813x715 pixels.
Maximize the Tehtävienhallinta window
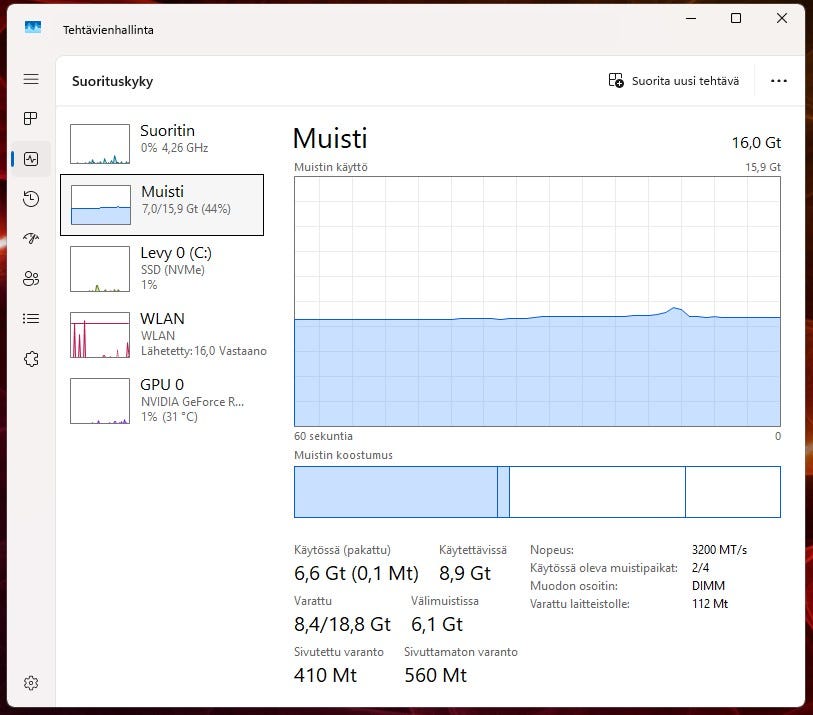coord(736,18)
